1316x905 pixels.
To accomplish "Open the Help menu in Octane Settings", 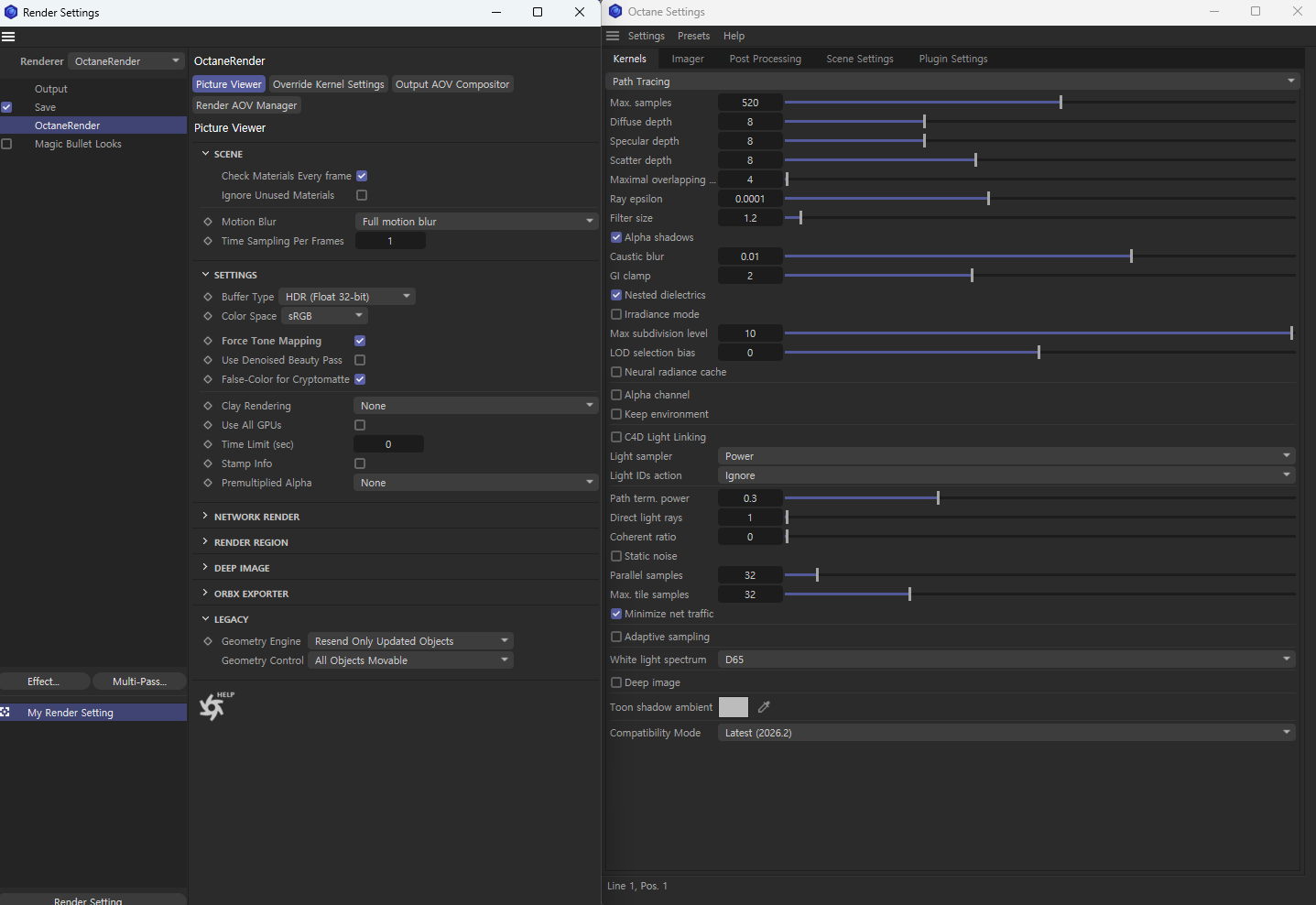I will [x=734, y=36].
